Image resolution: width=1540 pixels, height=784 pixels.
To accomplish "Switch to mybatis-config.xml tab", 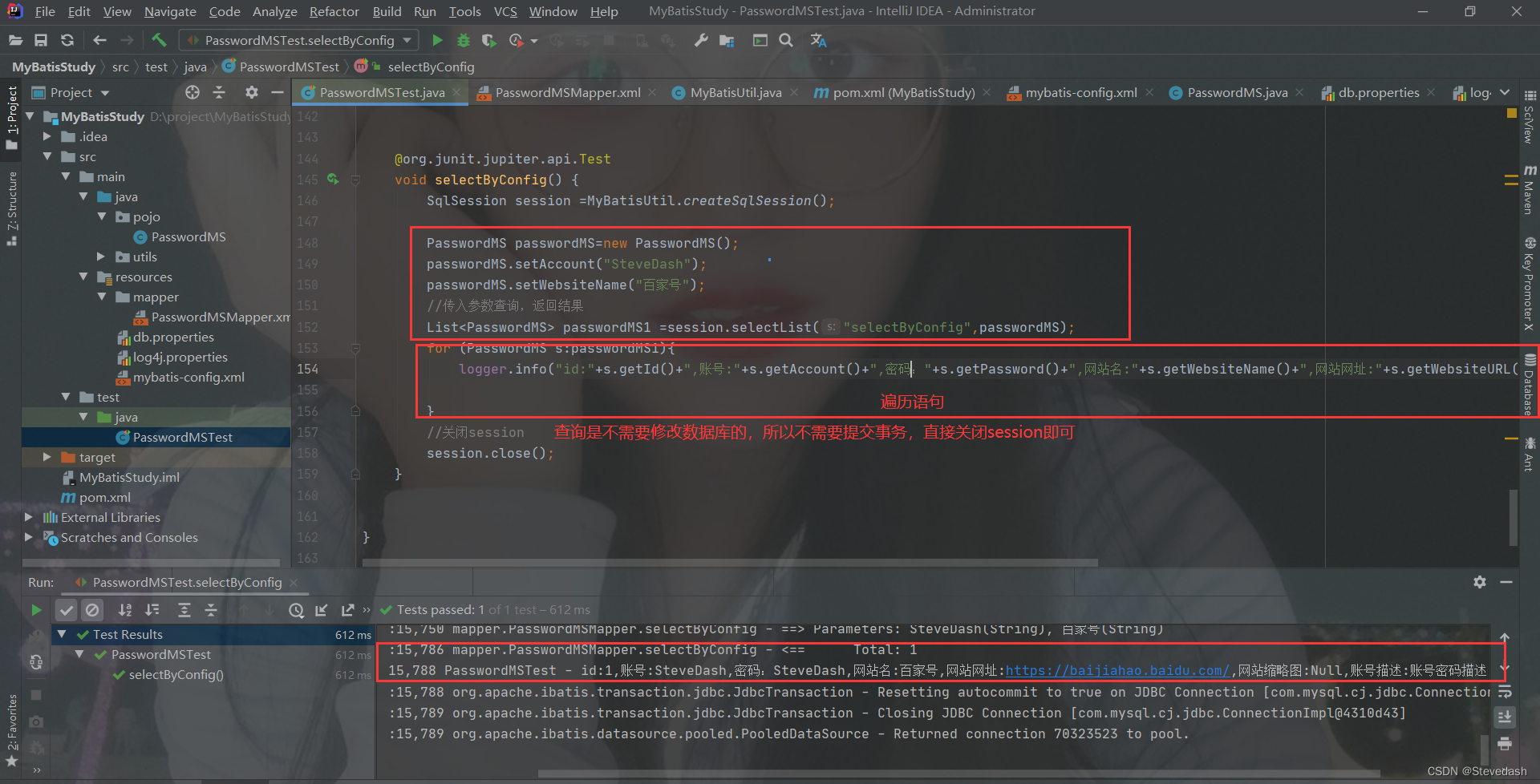I will tap(1080, 93).
